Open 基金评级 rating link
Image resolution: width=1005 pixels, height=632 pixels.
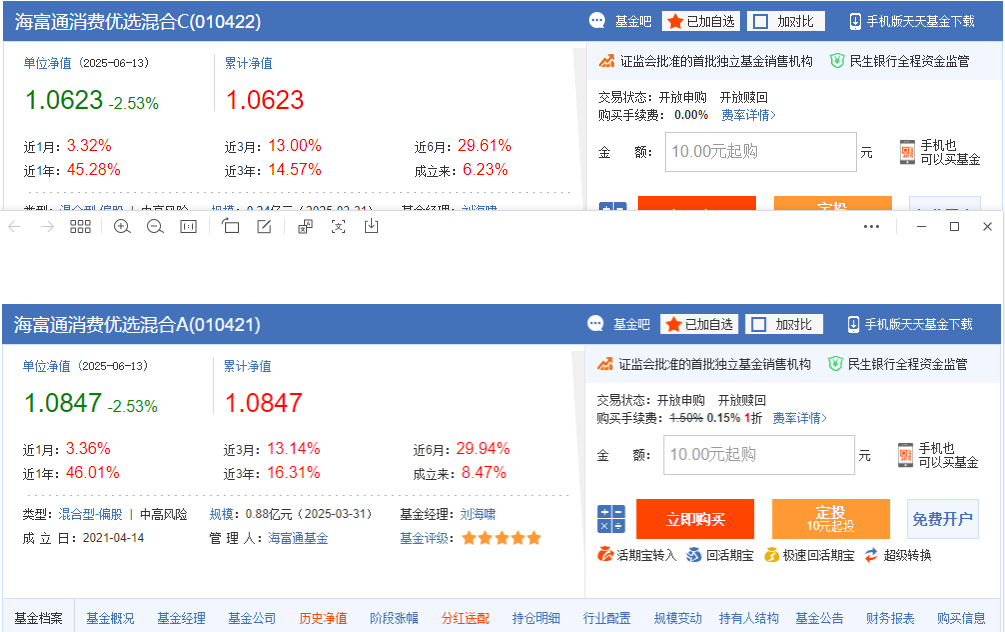423,538
